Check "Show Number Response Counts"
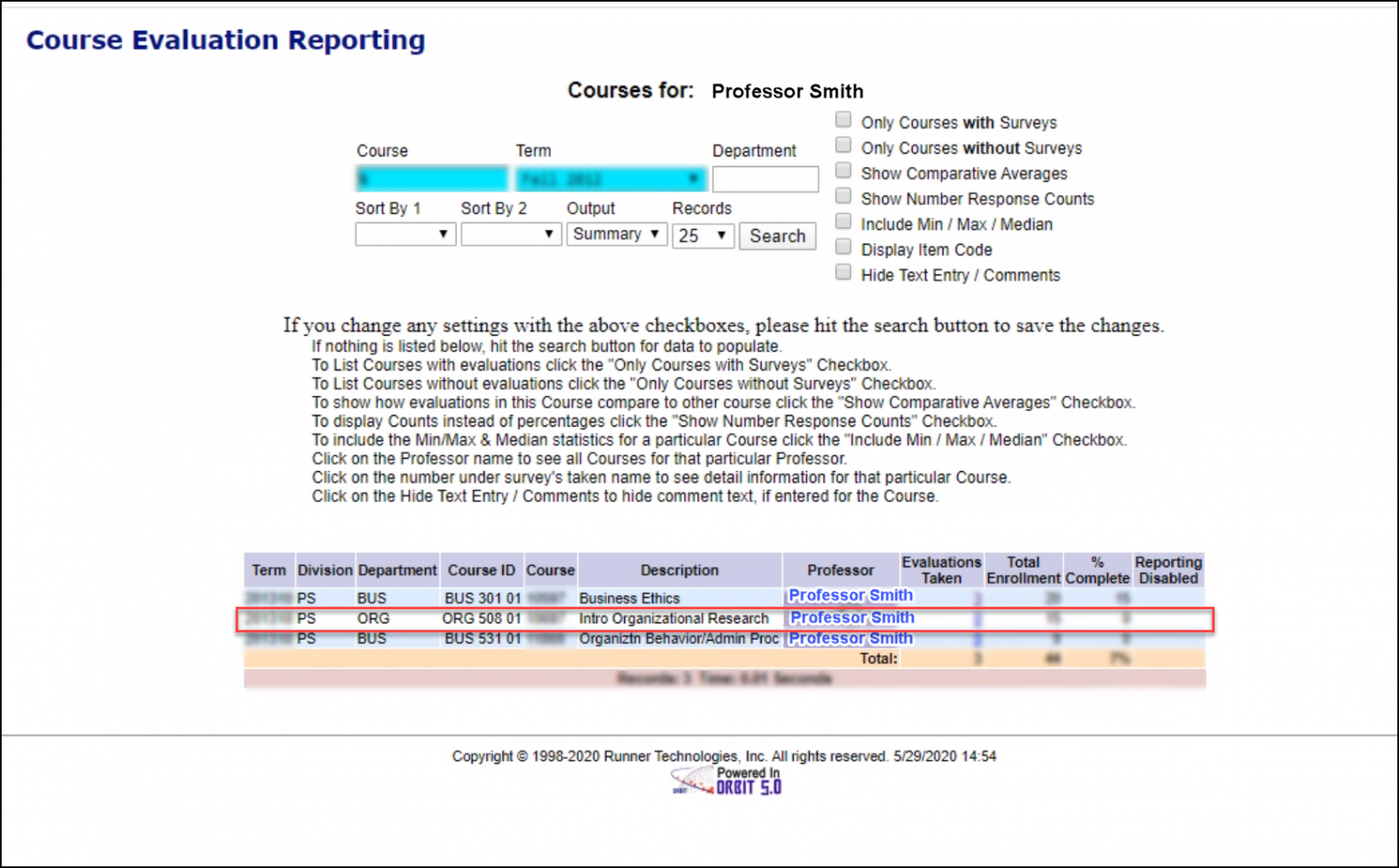Screen dimensions: 1399x868 pyautogui.click(x=843, y=195)
